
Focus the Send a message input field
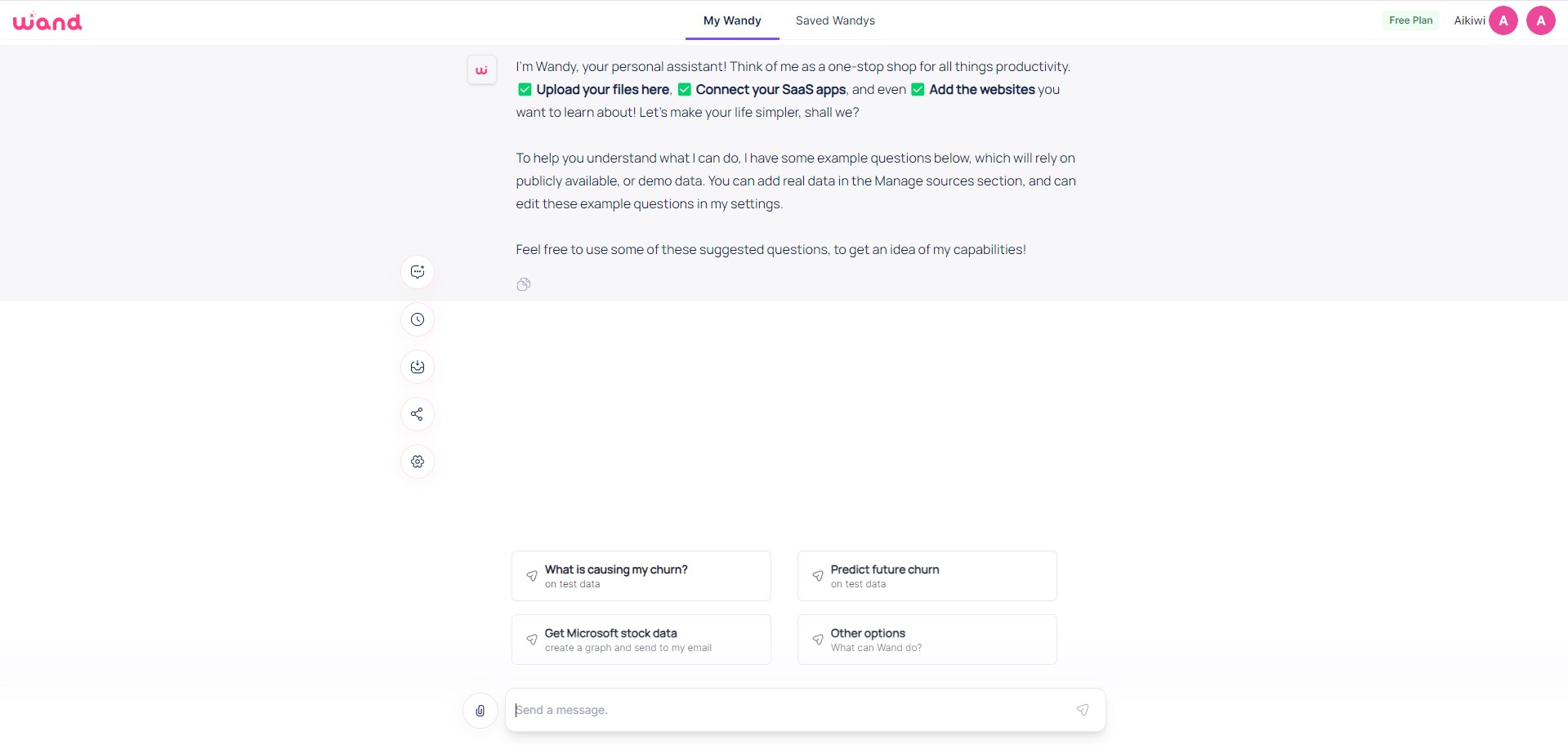[793, 710]
